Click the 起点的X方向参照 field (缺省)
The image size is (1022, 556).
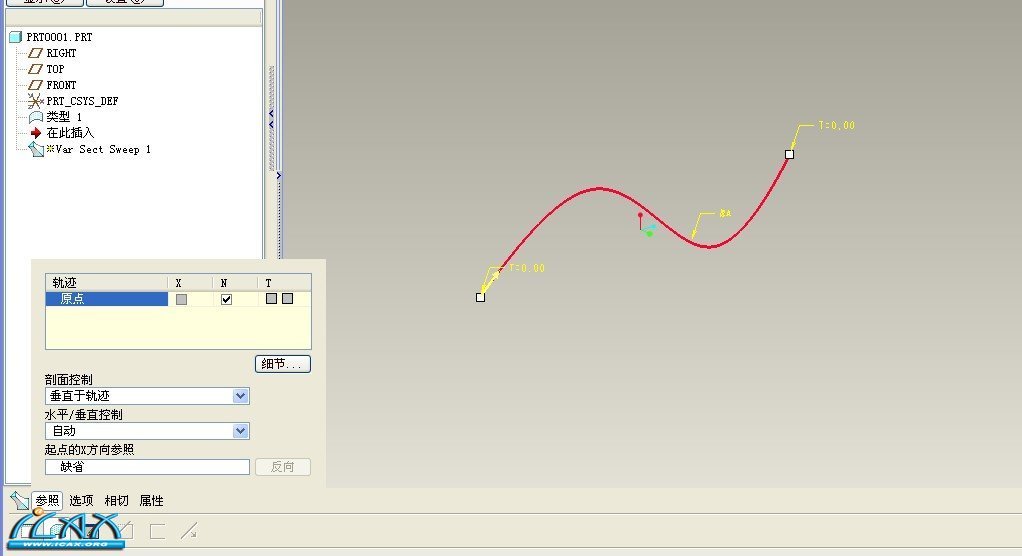pos(147,467)
